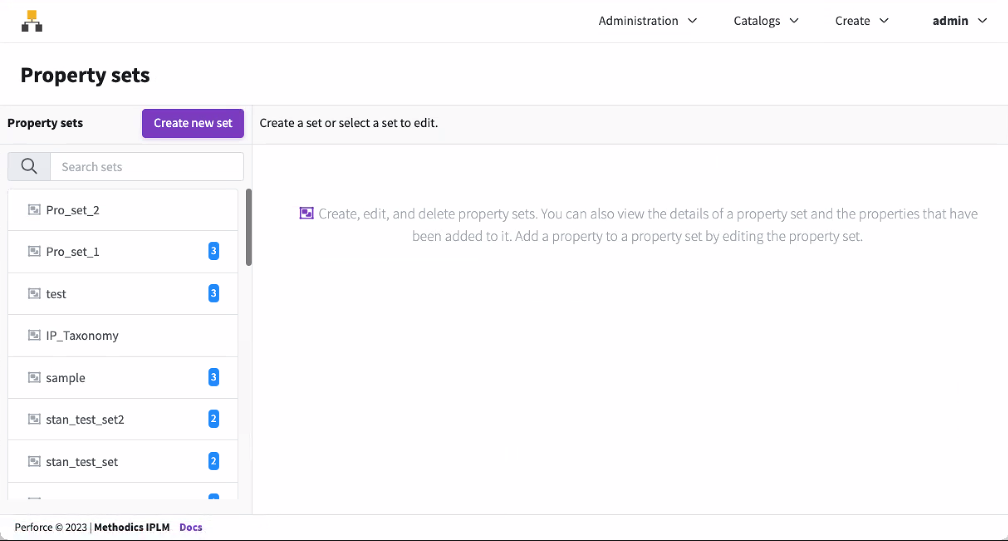Select the Pro_set_2 property set
The width and height of the screenshot is (1008, 541).
72,210
